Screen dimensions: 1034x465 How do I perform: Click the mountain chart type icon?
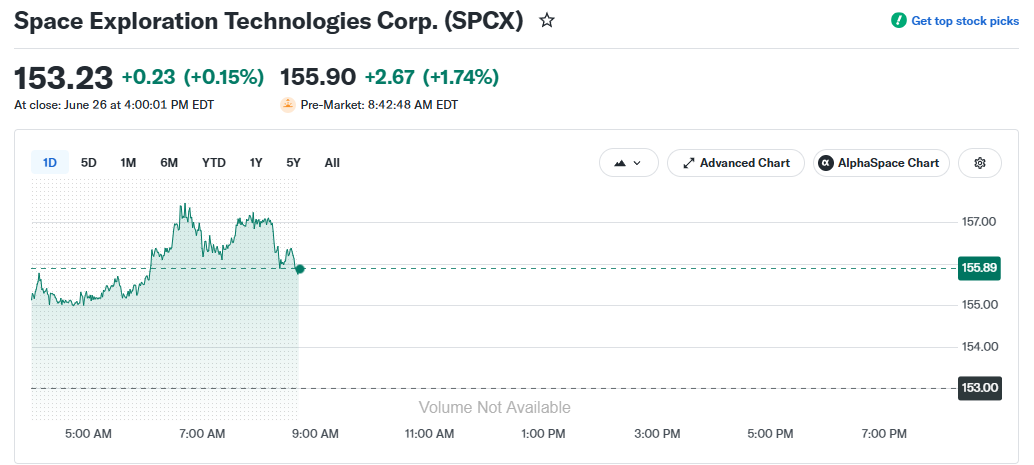click(x=620, y=163)
